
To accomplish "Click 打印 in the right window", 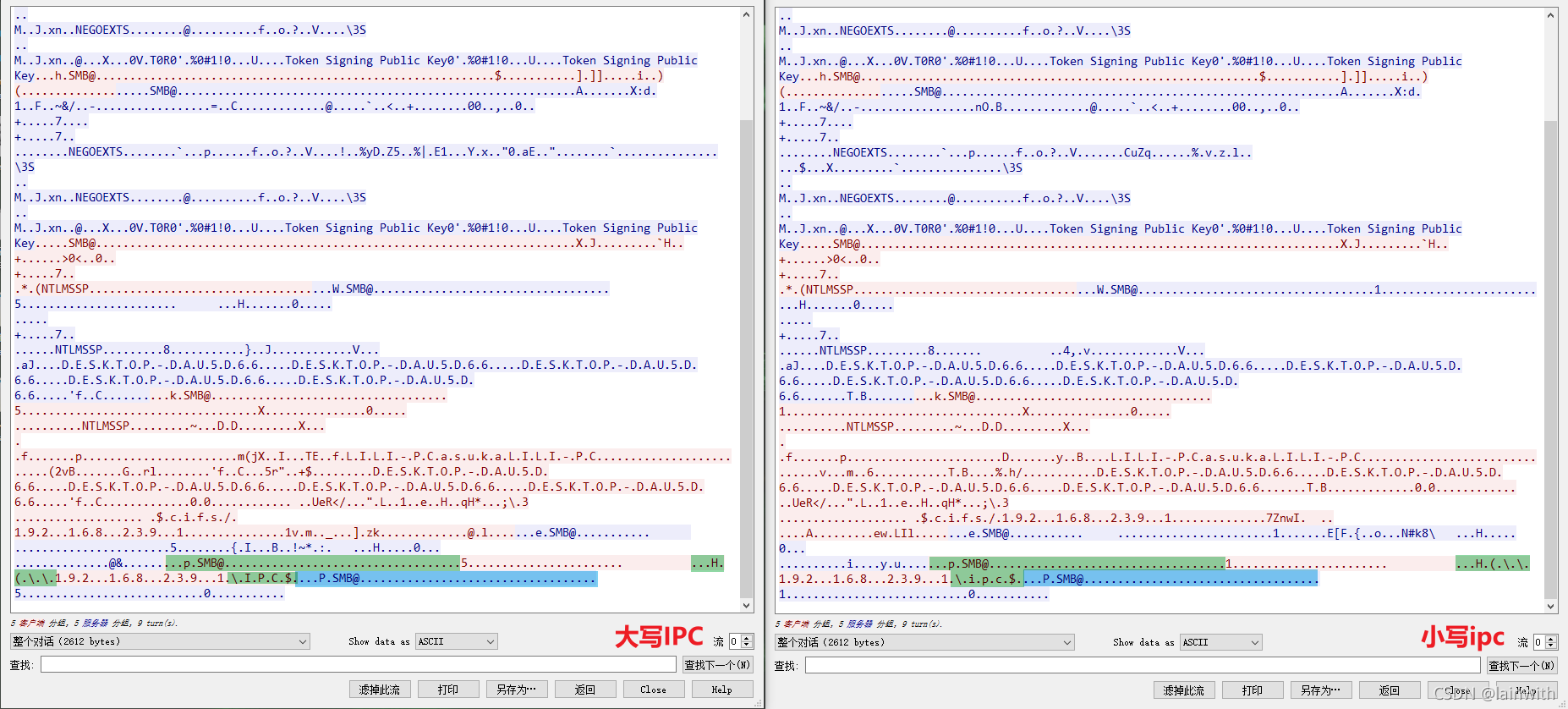I will (x=1253, y=690).
